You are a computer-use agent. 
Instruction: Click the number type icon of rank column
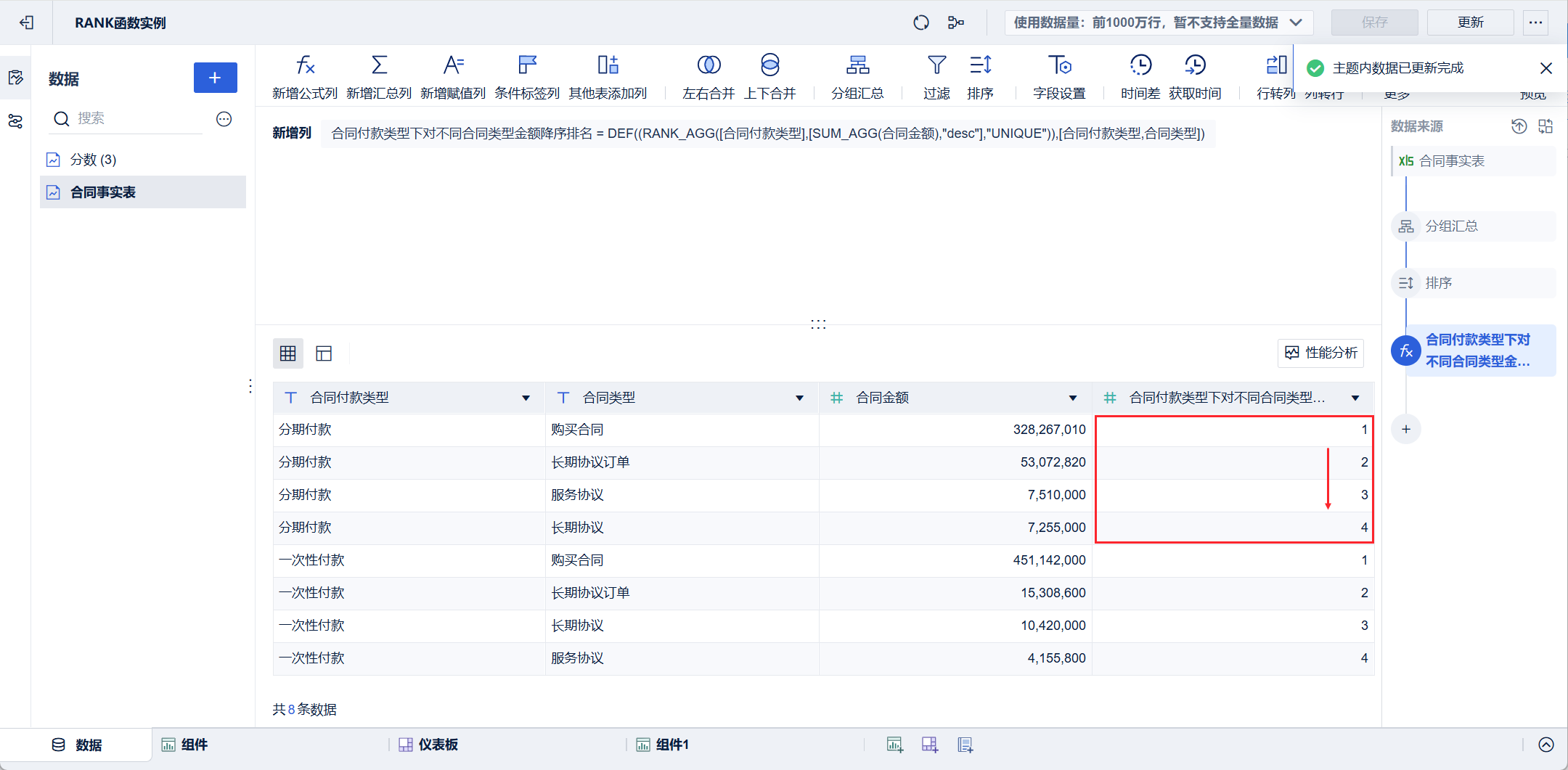click(x=1110, y=398)
